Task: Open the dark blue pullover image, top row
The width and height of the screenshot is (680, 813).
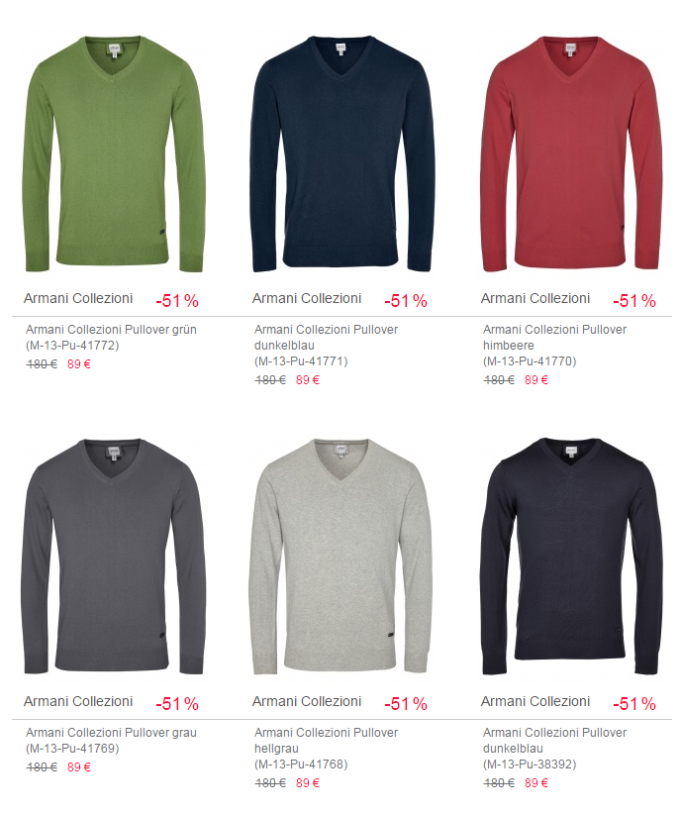Action: (x=342, y=154)
